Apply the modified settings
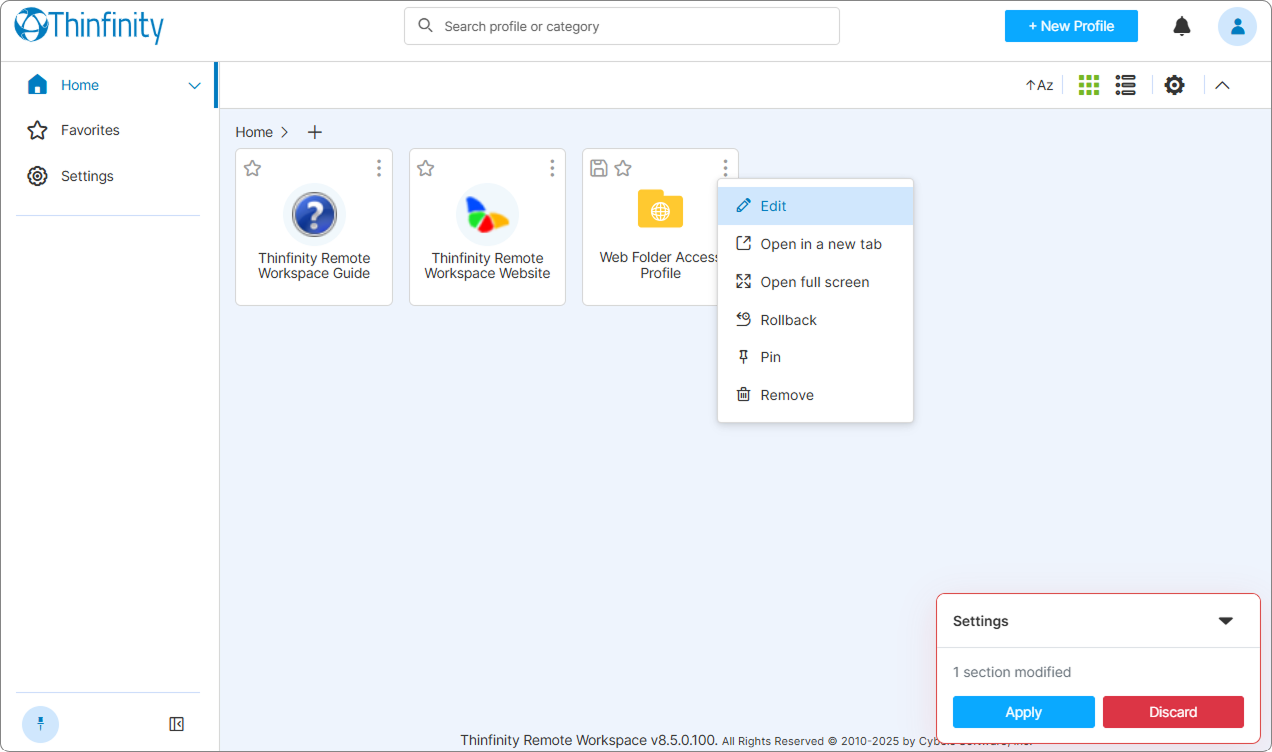This screenshot has width=1272, height=752. click(x=1023, y=712)
